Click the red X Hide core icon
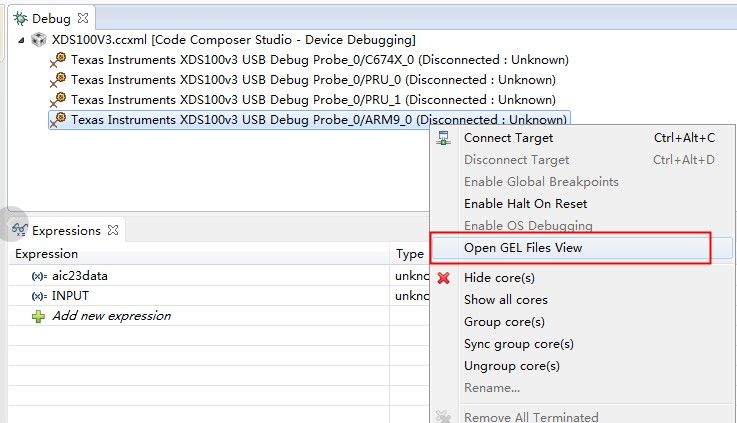Screen dimensions: 737x423 click(443, 278)
